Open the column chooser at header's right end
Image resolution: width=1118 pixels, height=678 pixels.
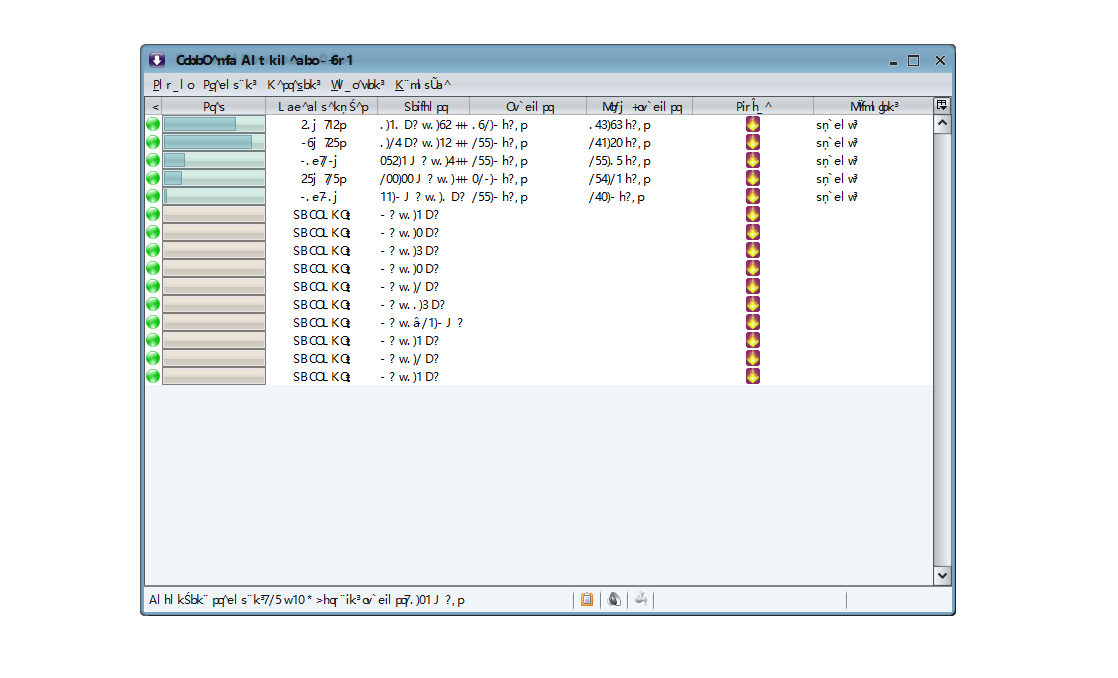[941, 105]
